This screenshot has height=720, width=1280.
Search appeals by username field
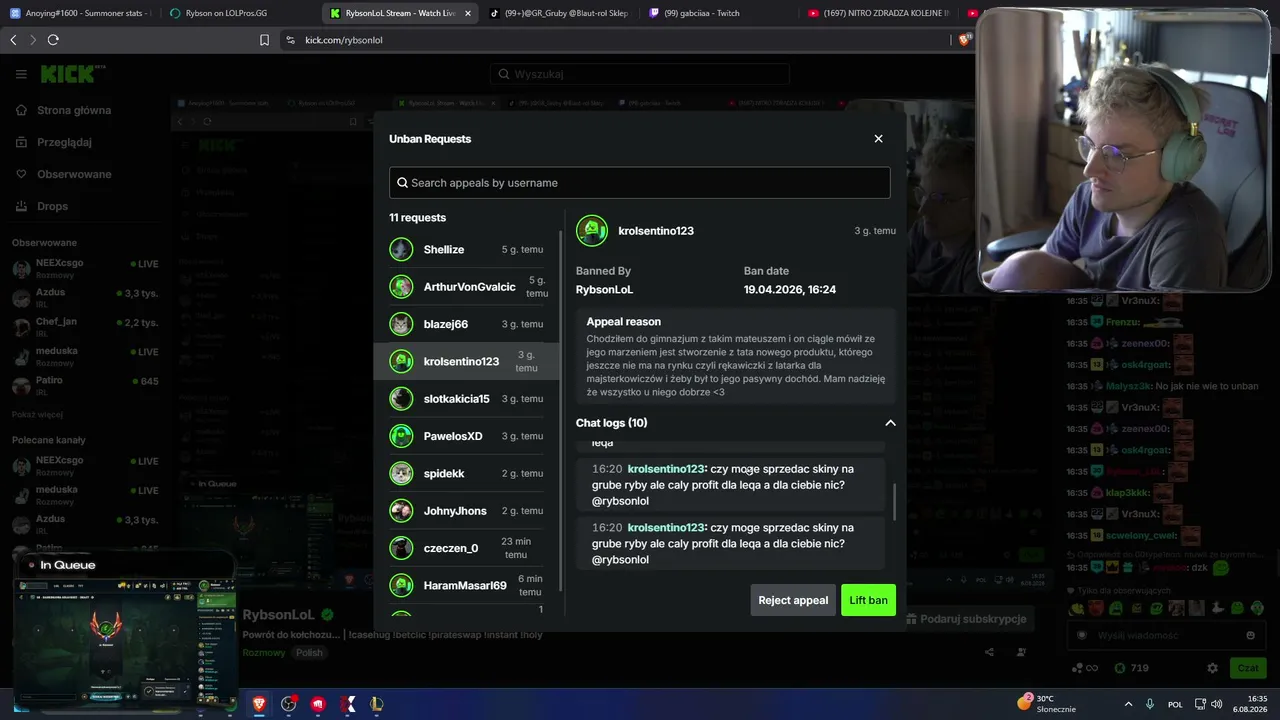(639, 183)
